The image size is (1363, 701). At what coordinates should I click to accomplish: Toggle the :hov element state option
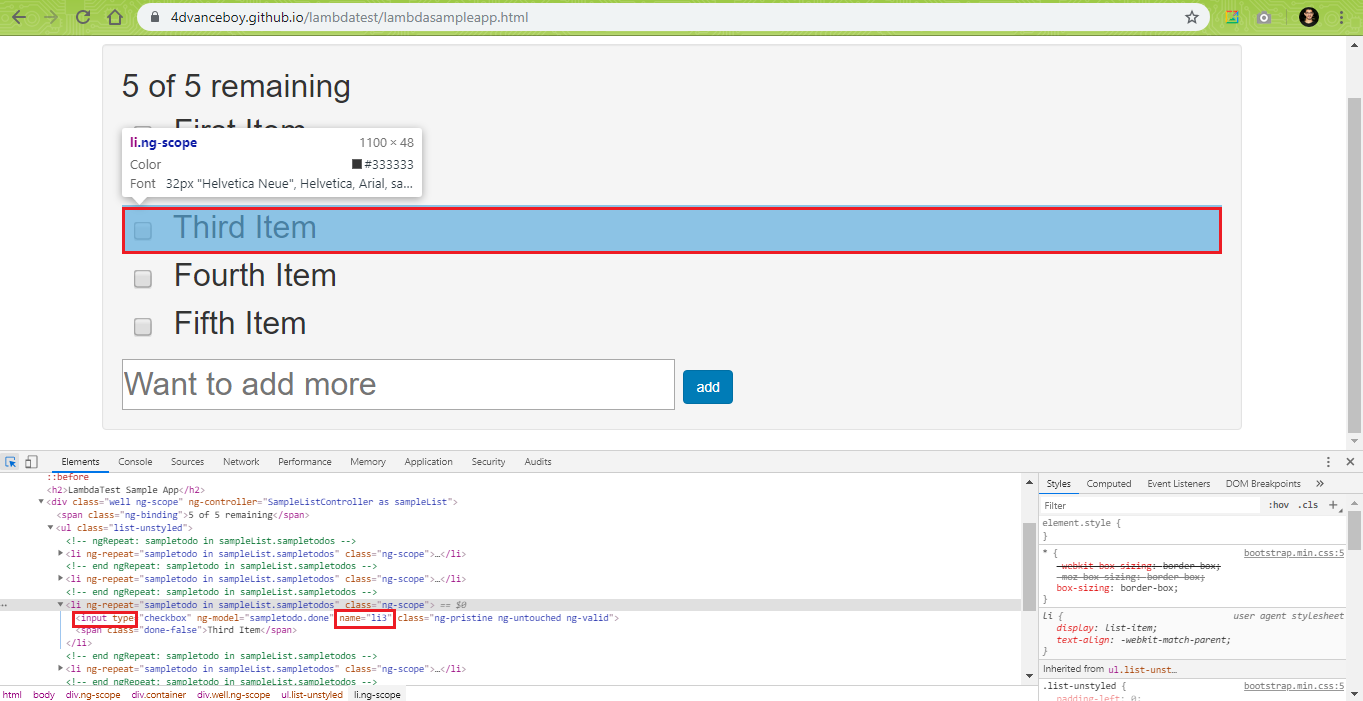point(1279,505)
